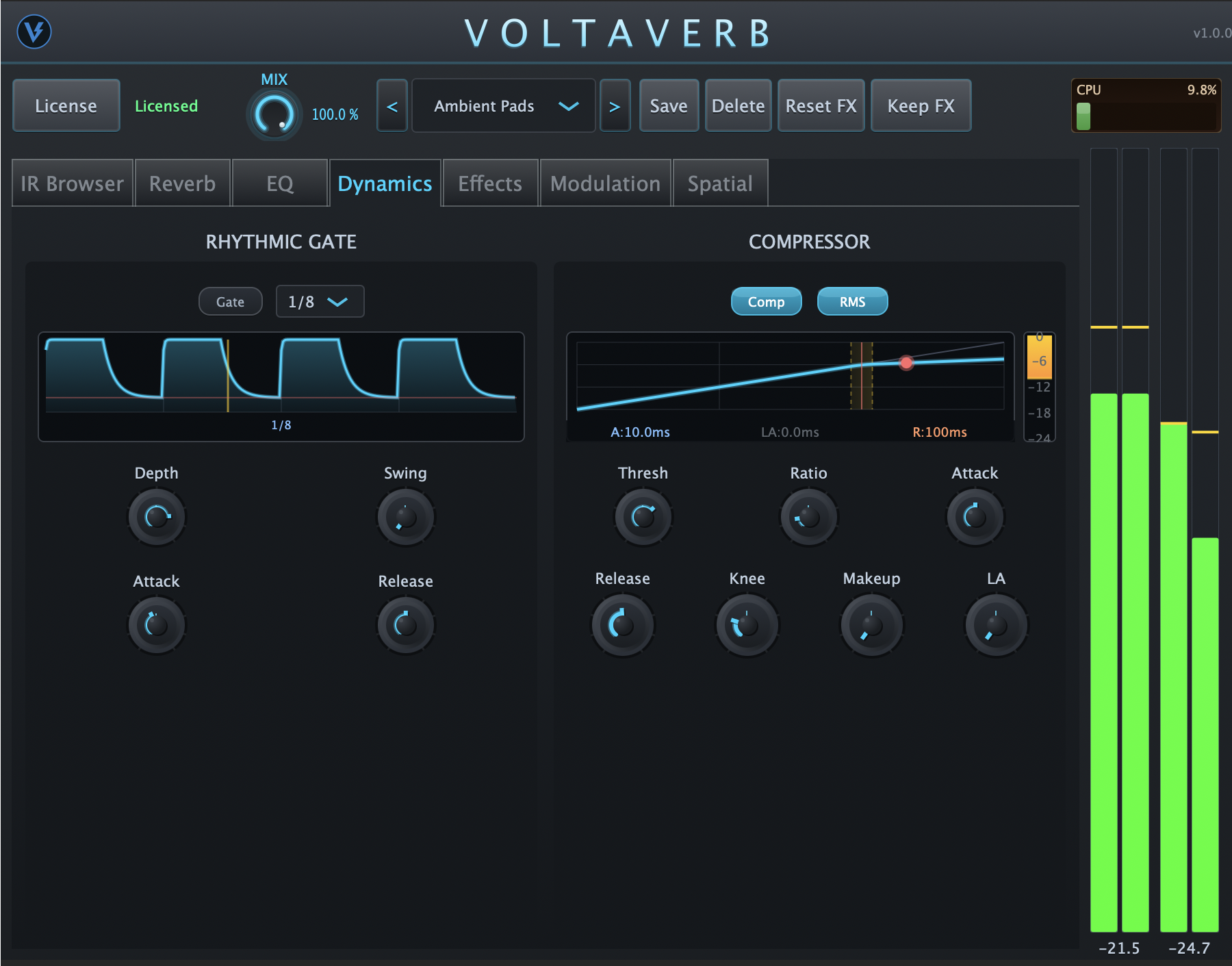Click the RHYTHMIC GATE section heading
This screenshot has width=1232, height=966.
[281, 242]
